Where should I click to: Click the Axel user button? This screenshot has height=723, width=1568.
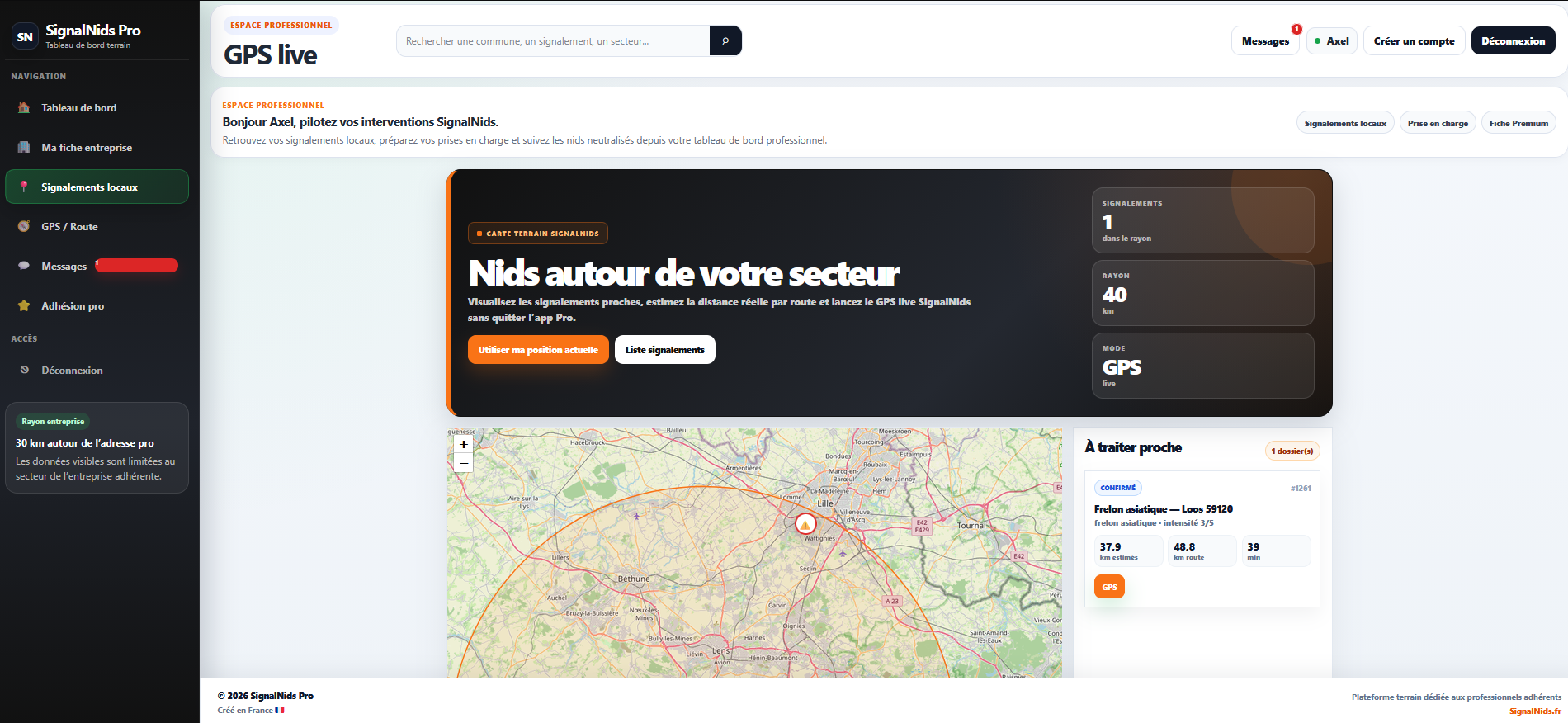(x=1332, y=40)
